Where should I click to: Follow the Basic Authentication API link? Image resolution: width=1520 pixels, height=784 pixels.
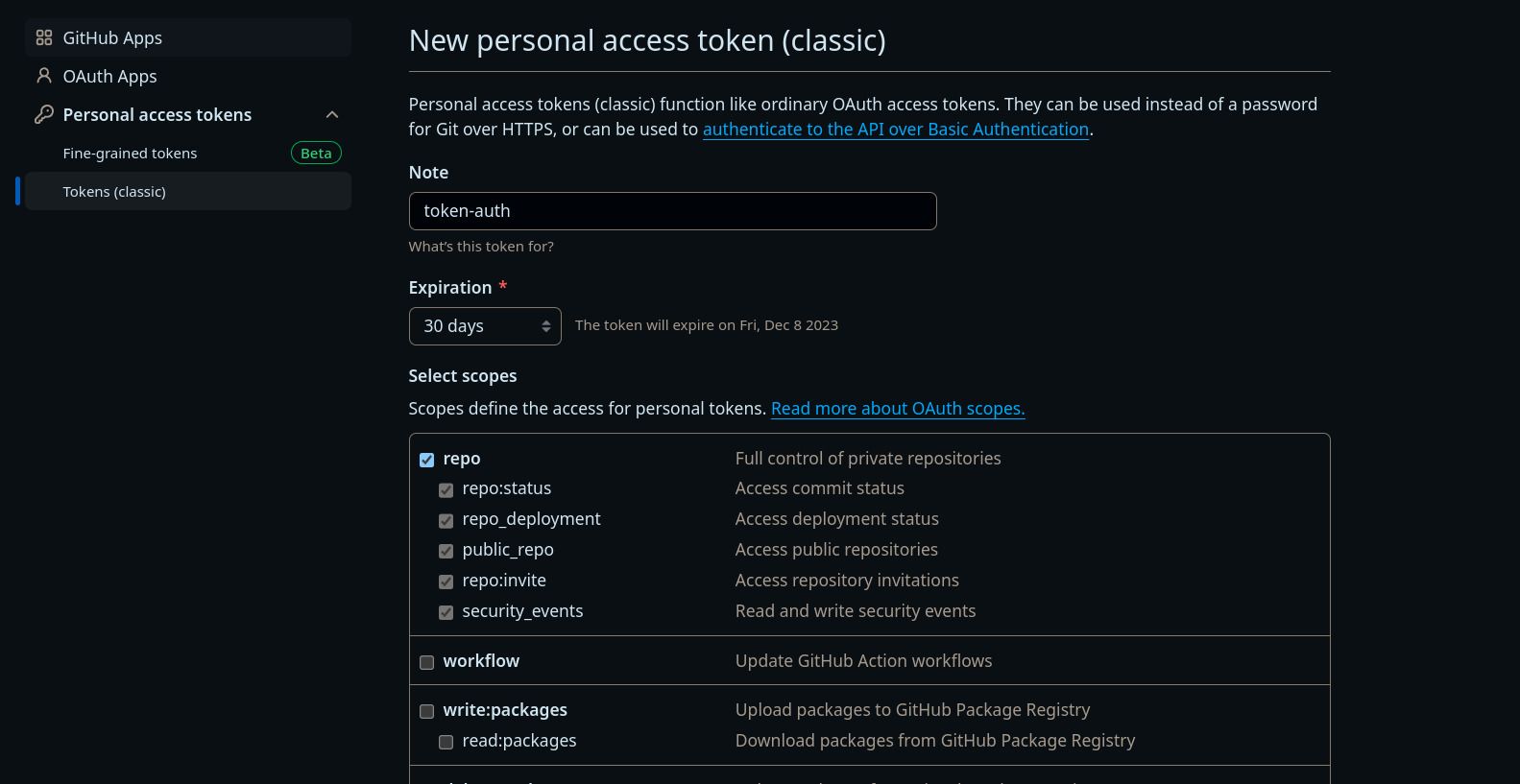click(895, 130)
